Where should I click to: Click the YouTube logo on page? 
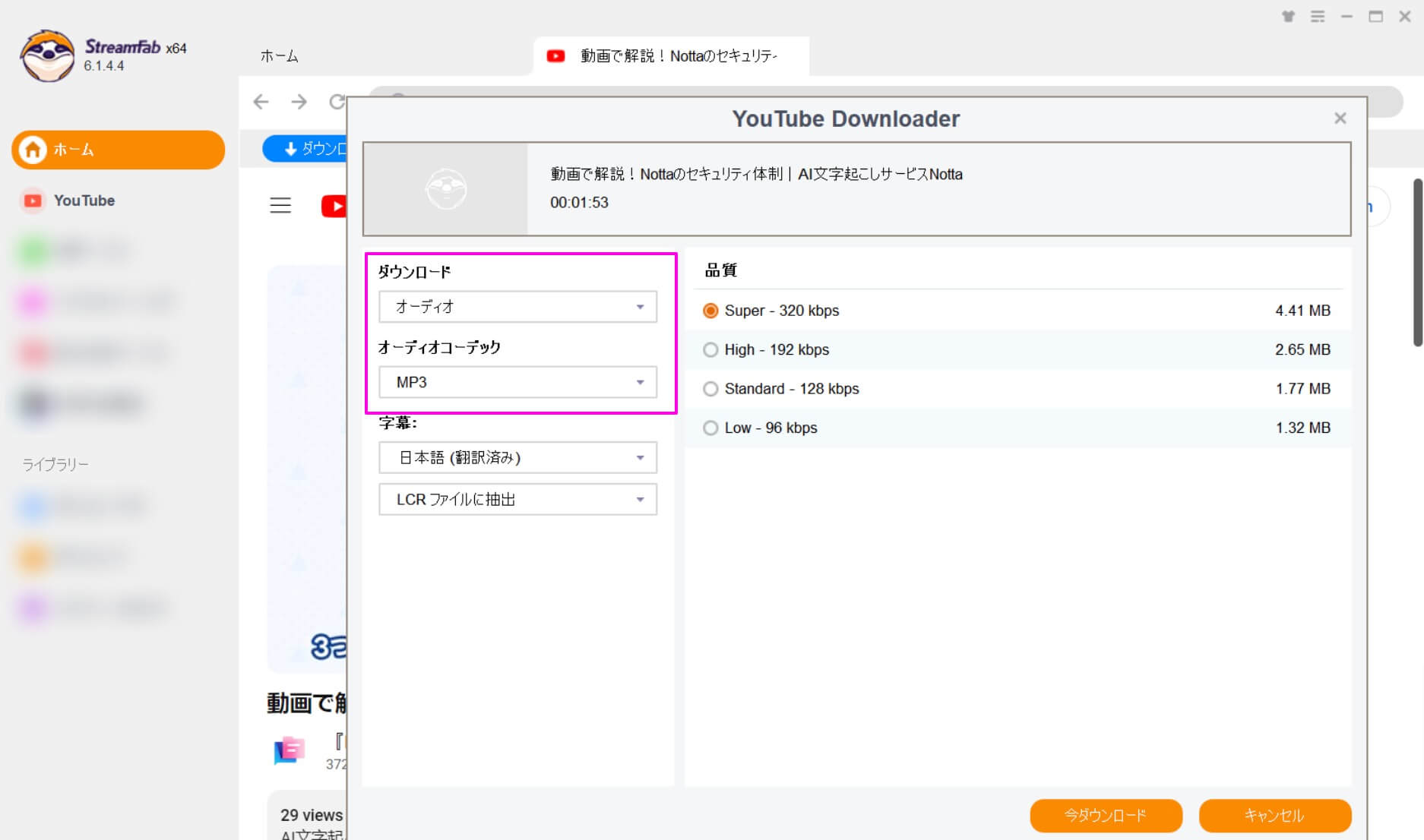click(334, 206)
